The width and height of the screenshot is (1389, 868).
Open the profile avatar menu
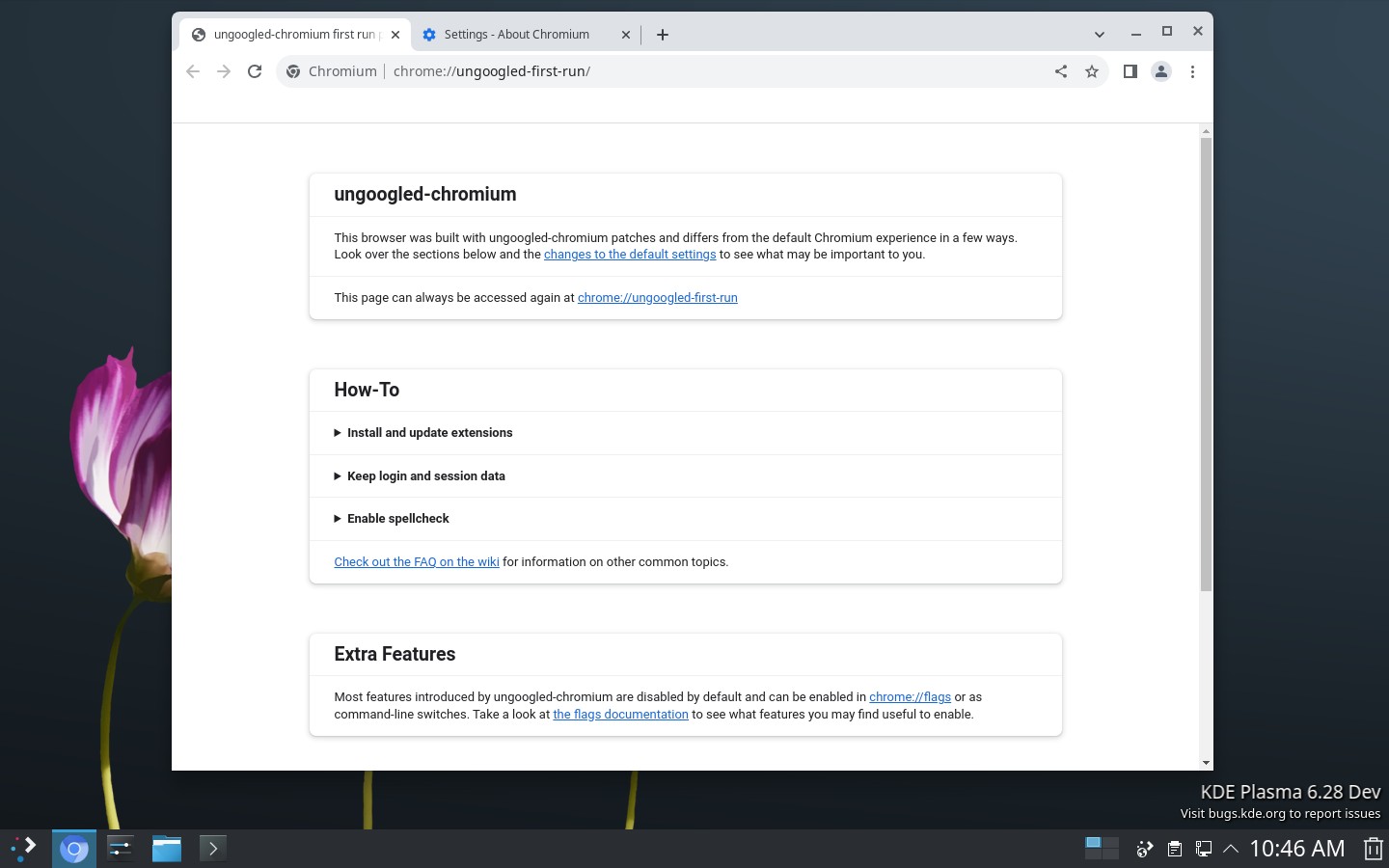tap(1161, 71)
